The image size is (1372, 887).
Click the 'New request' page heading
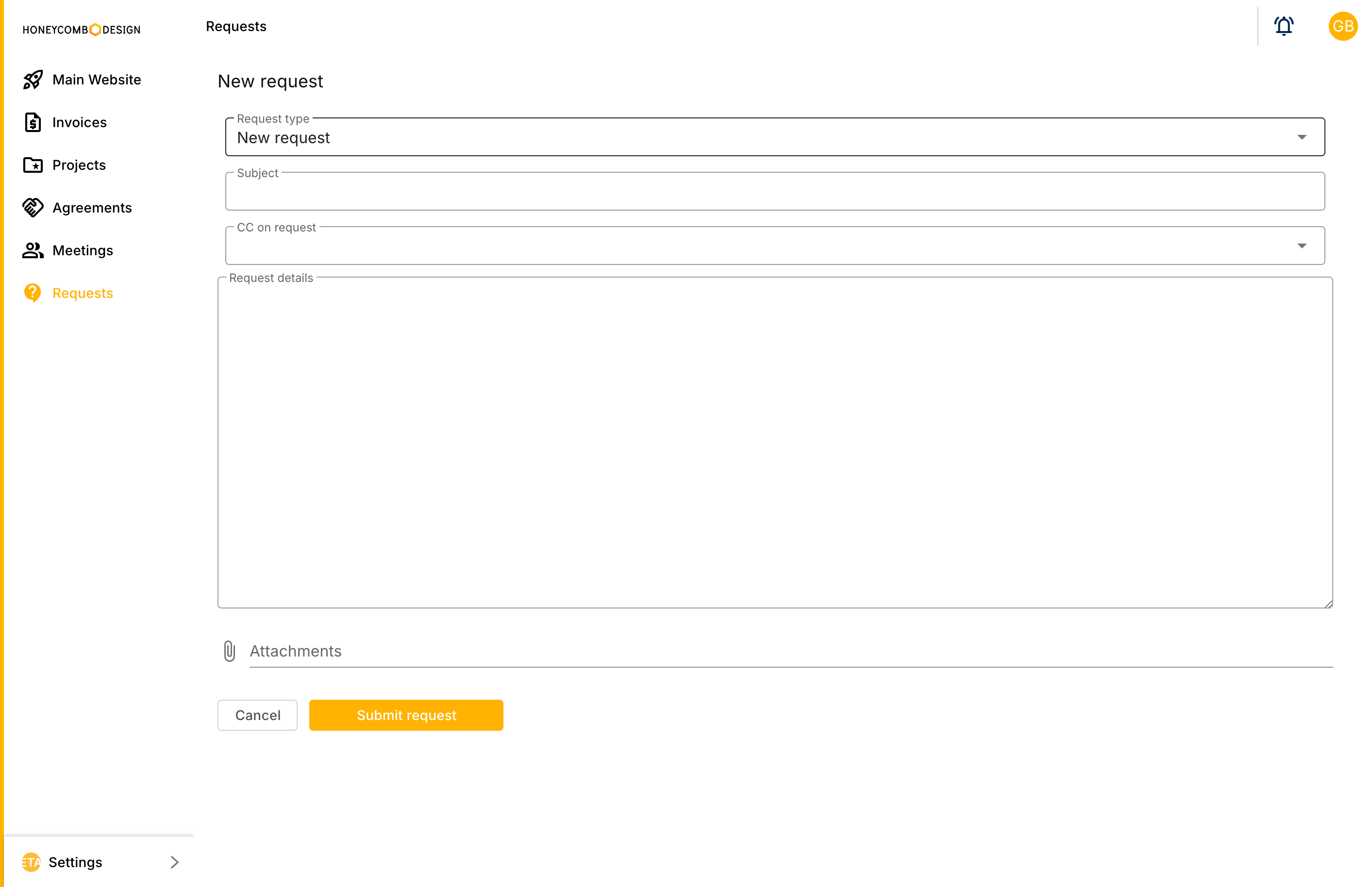(270, 81)
